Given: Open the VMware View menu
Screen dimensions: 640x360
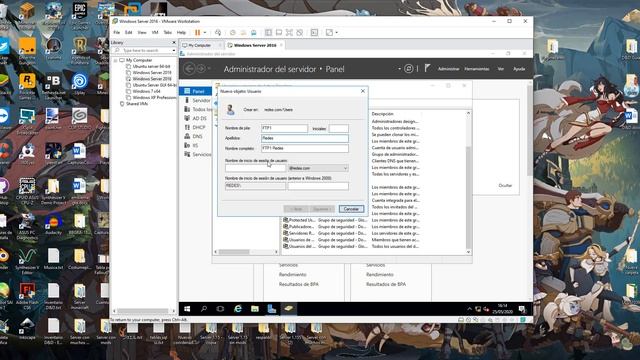Looking at the screenshot, I should (x=142, y=32).
